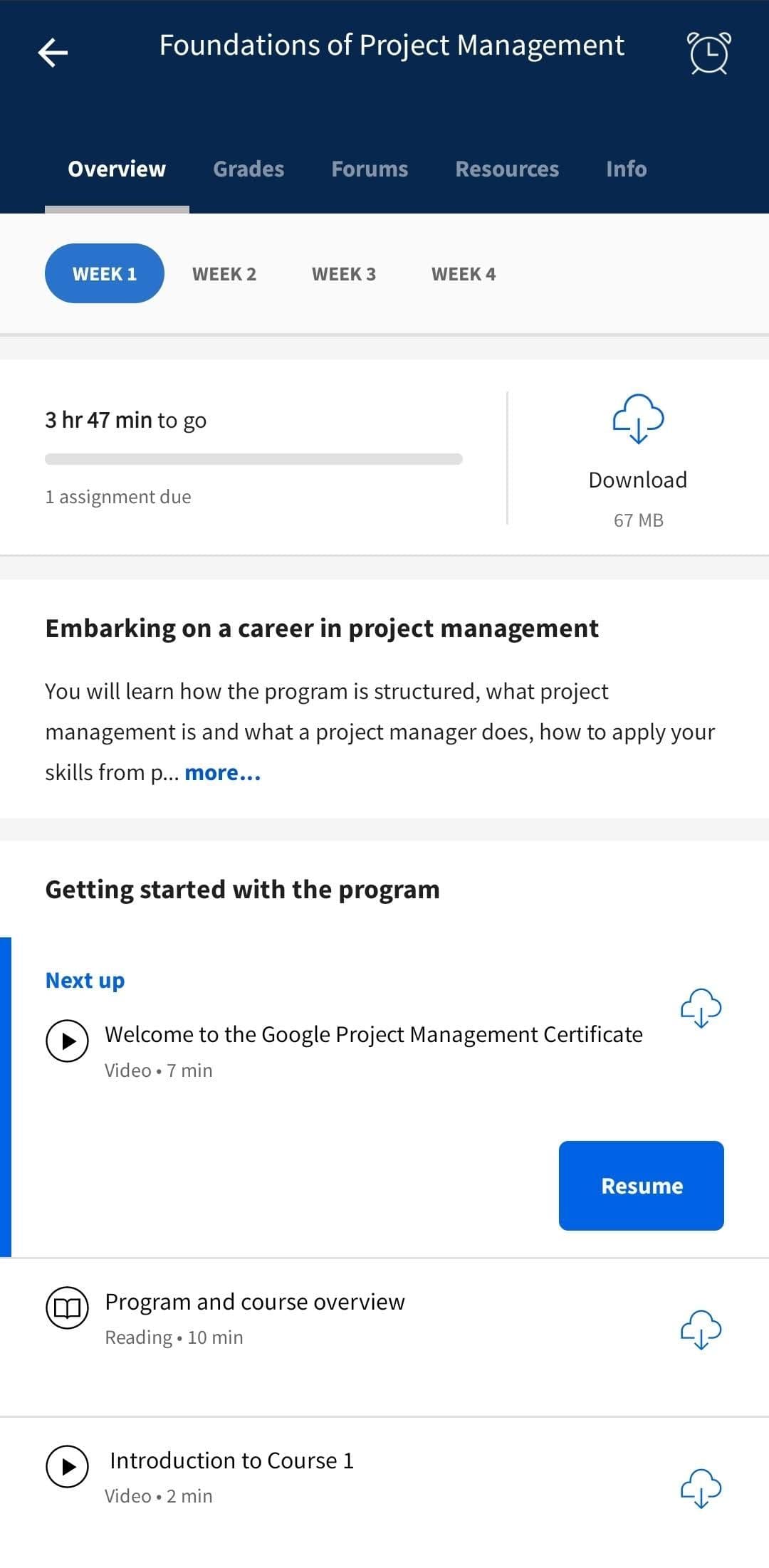The image size is (769, 1568).
Task: Click the alarm clock reminder icon
Action: point(708,51)
